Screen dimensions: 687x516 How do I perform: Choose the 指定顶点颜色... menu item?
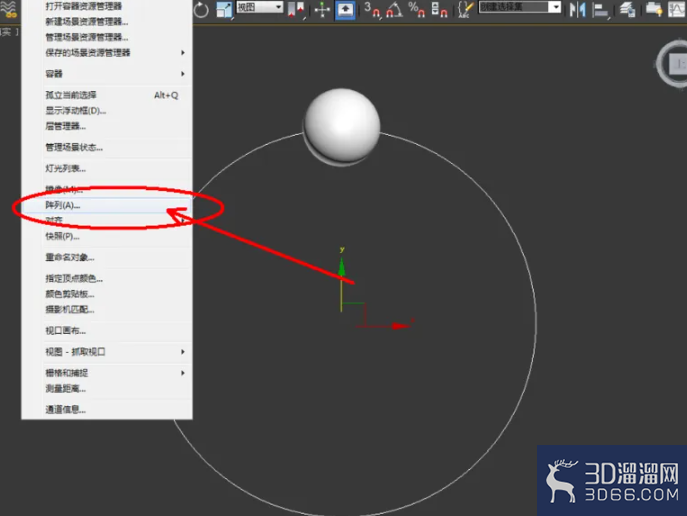[107, 279]
